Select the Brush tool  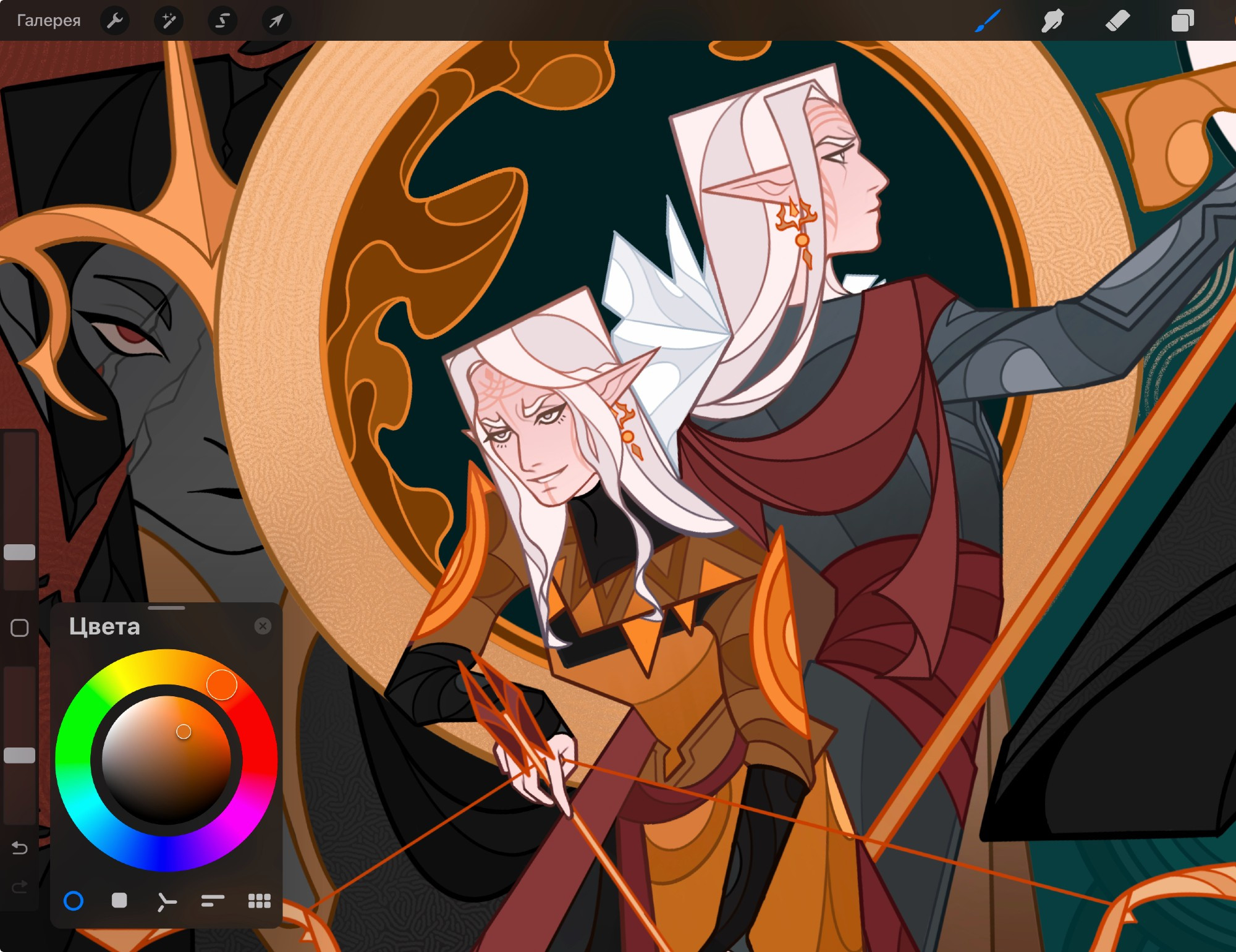click(988, 20)
